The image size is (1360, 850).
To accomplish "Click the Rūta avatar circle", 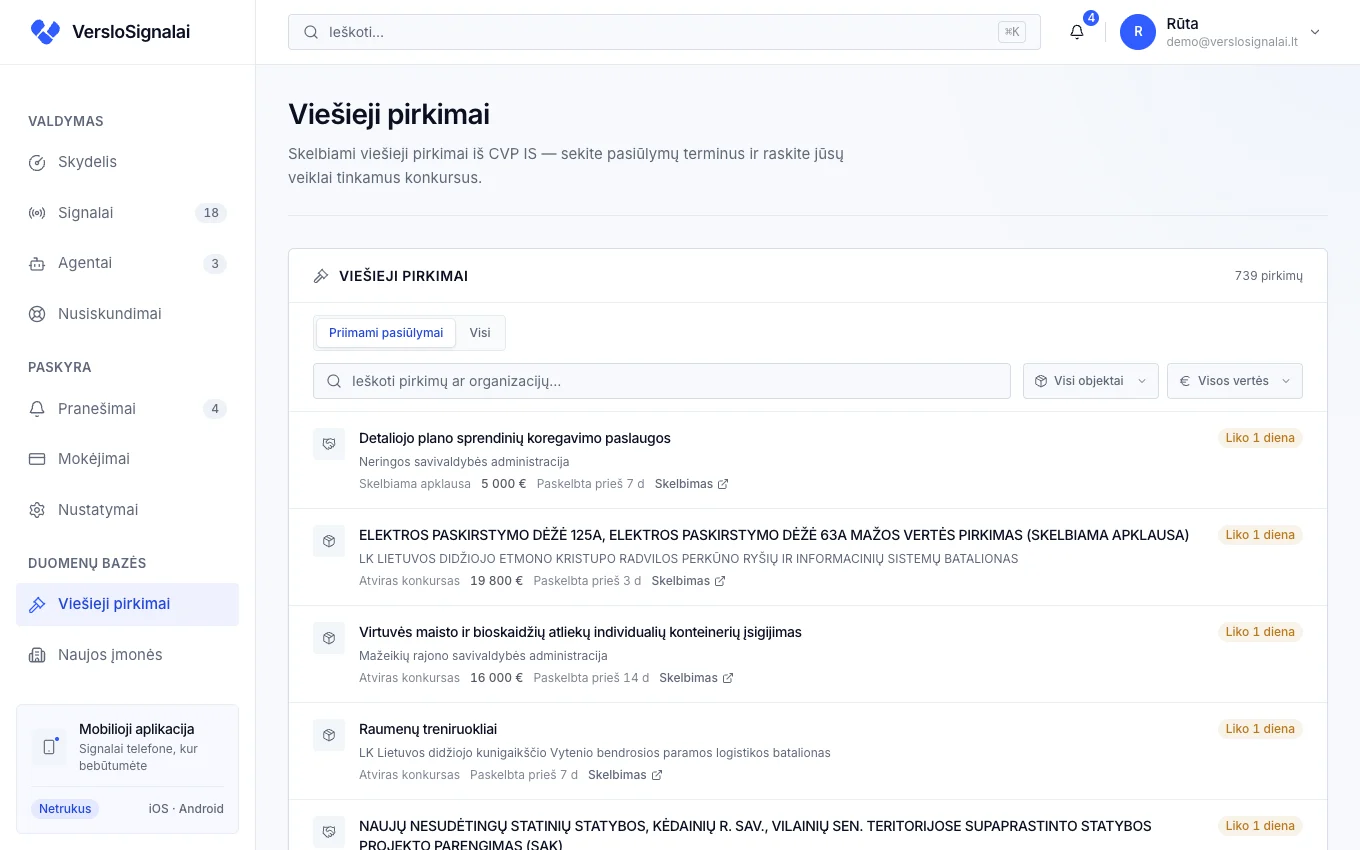I will 1138,32.
